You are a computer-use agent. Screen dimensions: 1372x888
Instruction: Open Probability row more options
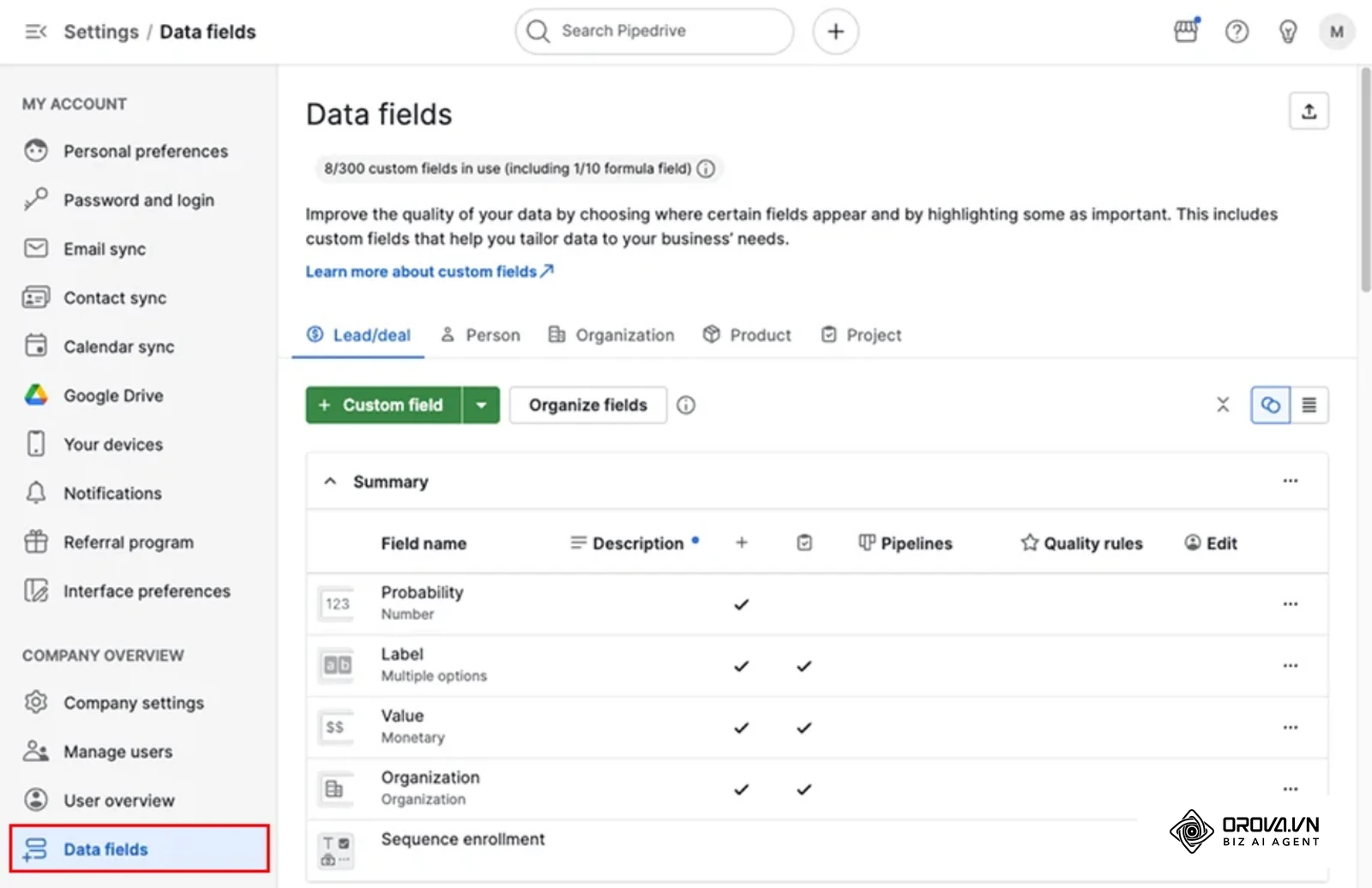coord(1290,604)
